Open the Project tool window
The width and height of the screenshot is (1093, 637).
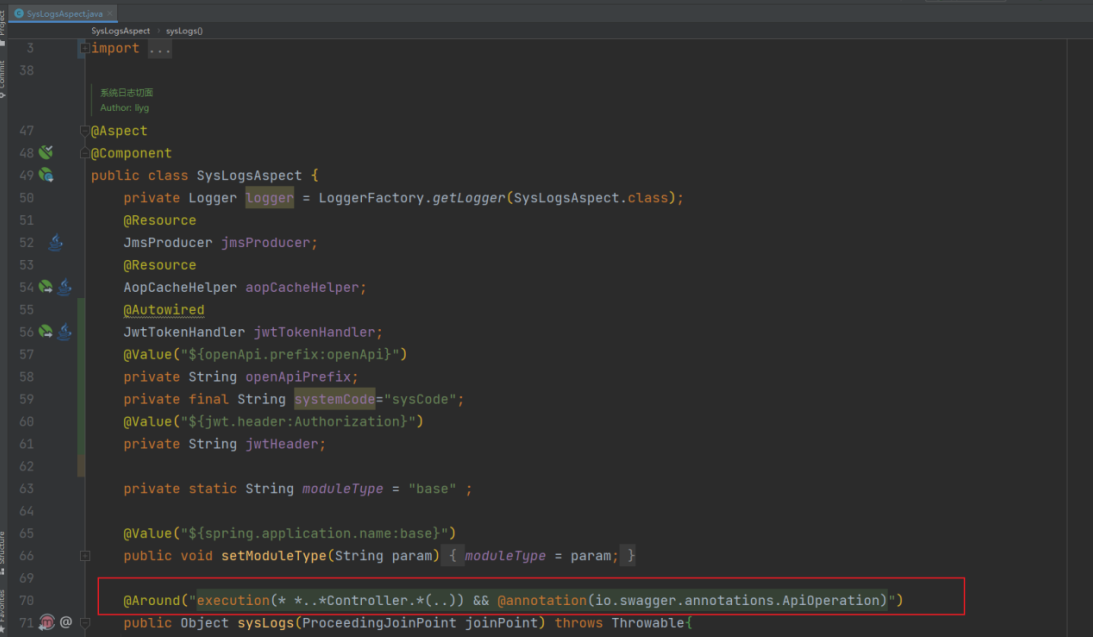(3, 22)
